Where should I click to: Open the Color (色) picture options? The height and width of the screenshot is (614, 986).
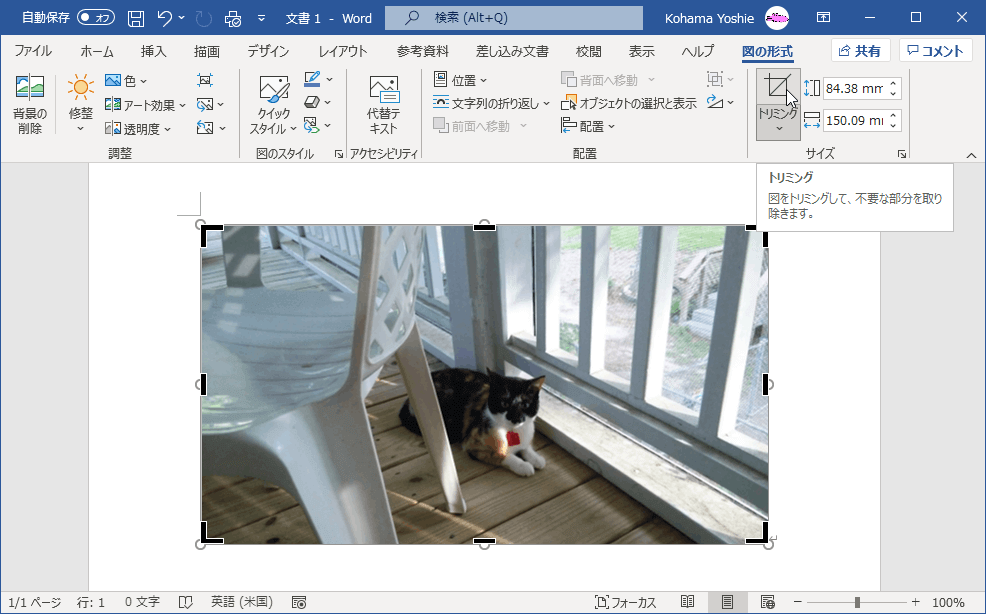126,81
